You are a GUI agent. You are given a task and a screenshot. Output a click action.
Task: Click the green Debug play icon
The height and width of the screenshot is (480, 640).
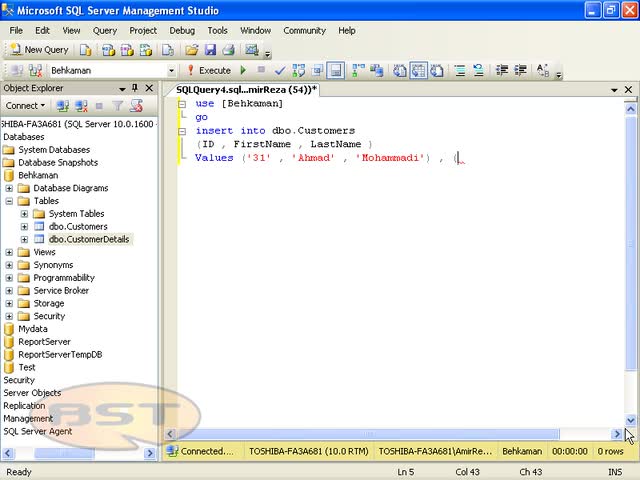pos(244,71)
